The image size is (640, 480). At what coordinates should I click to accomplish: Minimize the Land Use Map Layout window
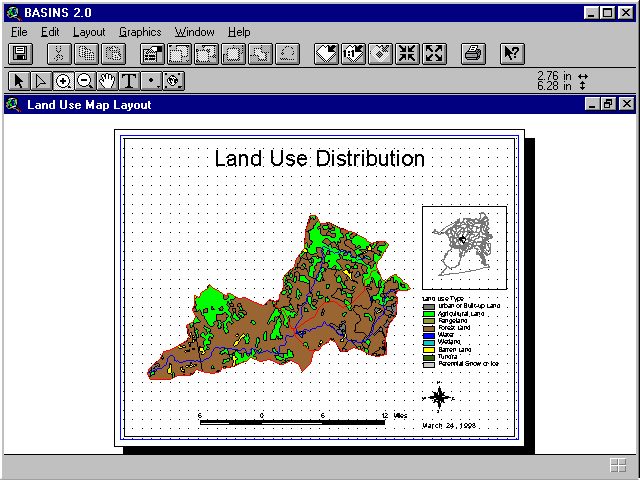[x=591, y=104]
